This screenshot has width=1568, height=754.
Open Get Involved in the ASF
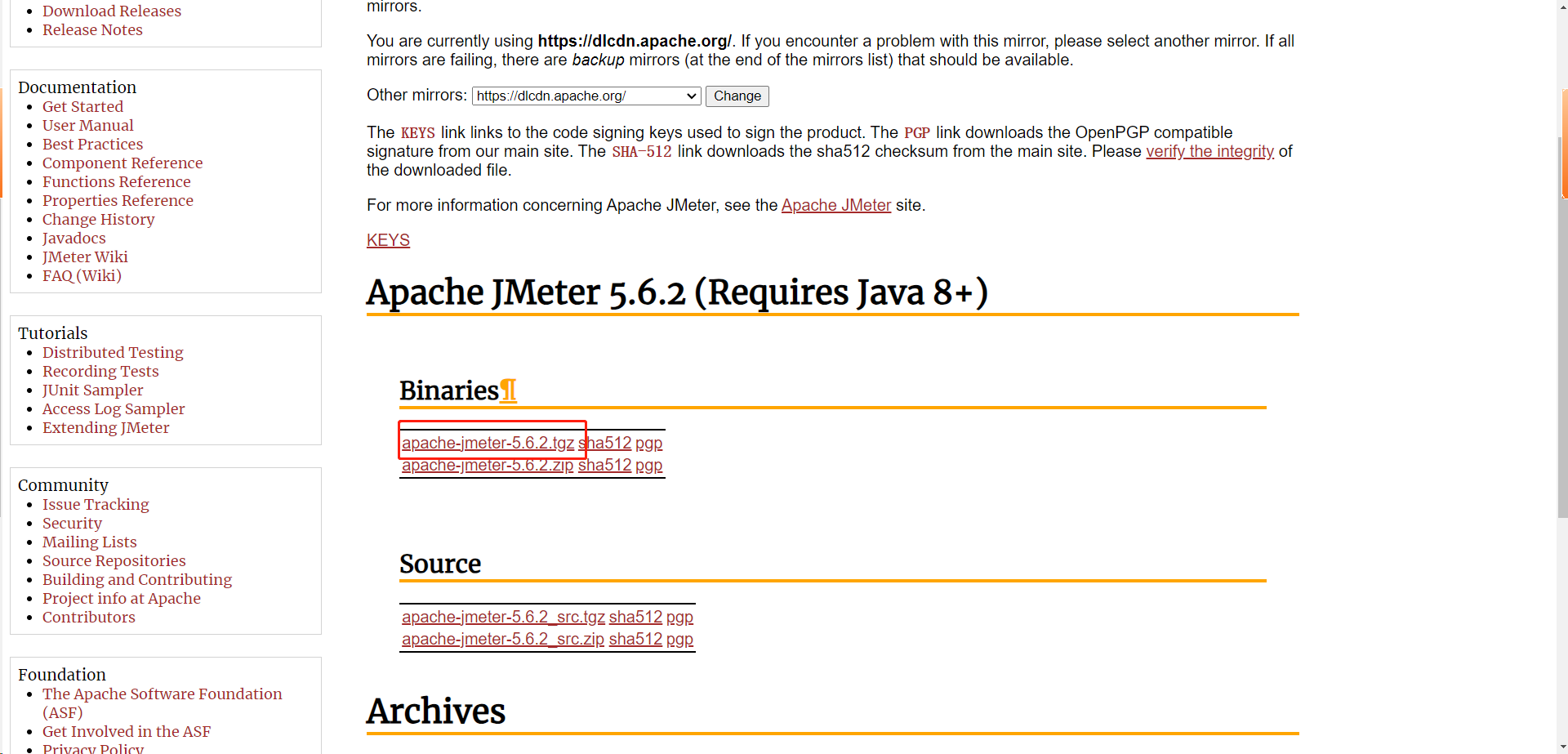click(127, 731)
